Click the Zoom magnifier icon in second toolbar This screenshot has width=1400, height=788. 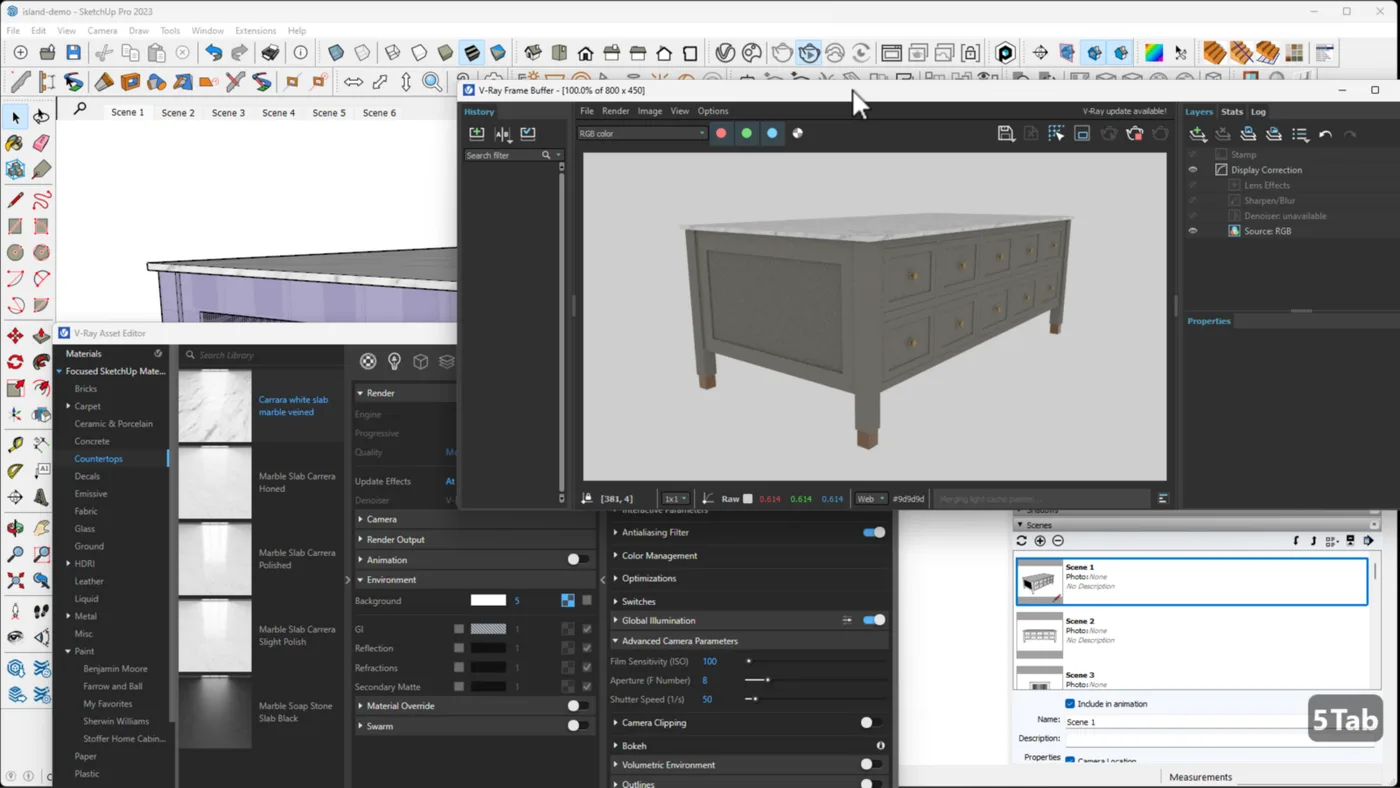pyautogui.click(x=431, y=82)
